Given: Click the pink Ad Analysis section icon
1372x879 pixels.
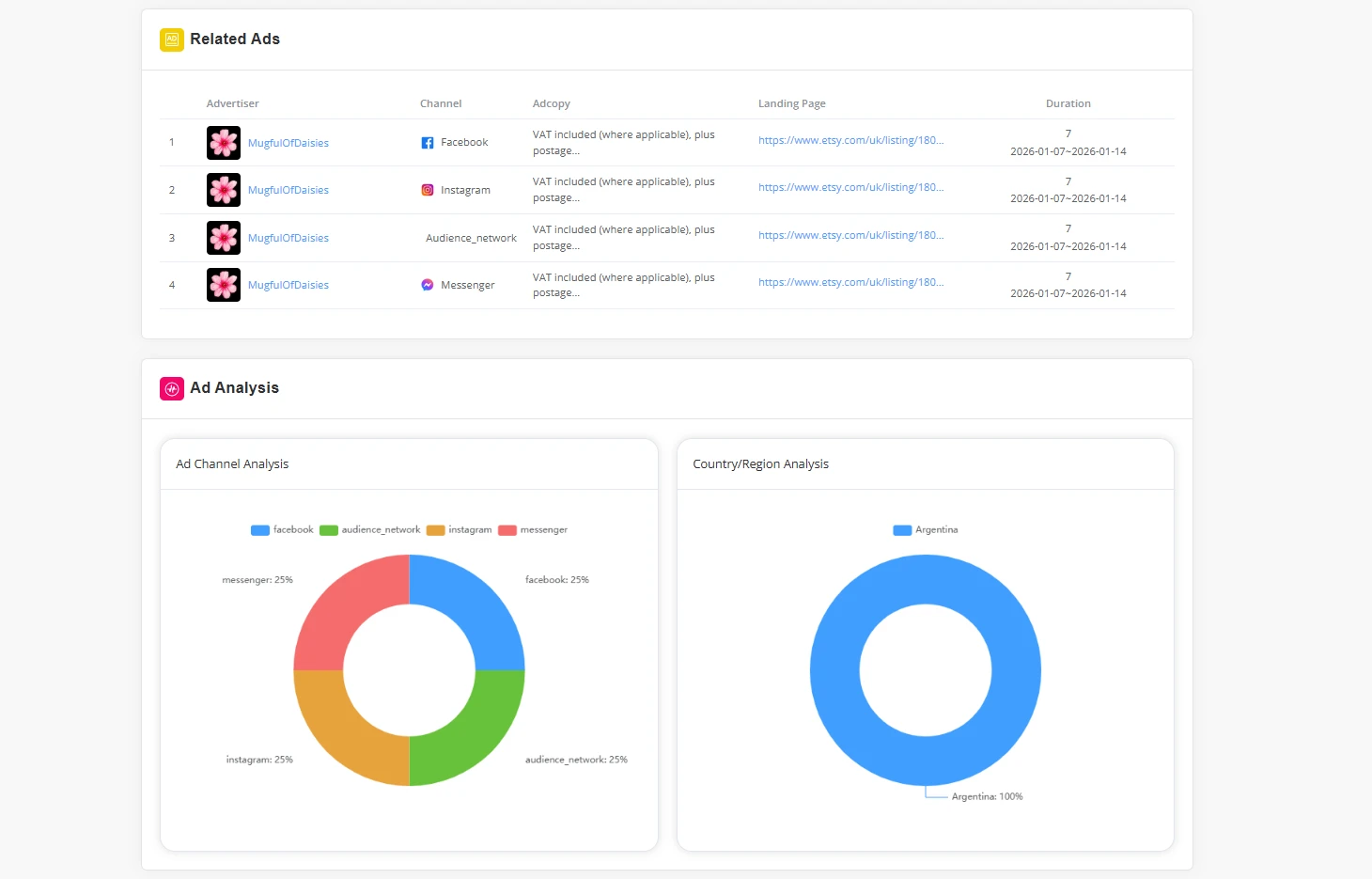Looking at the screenshot, I should (171, 388).
